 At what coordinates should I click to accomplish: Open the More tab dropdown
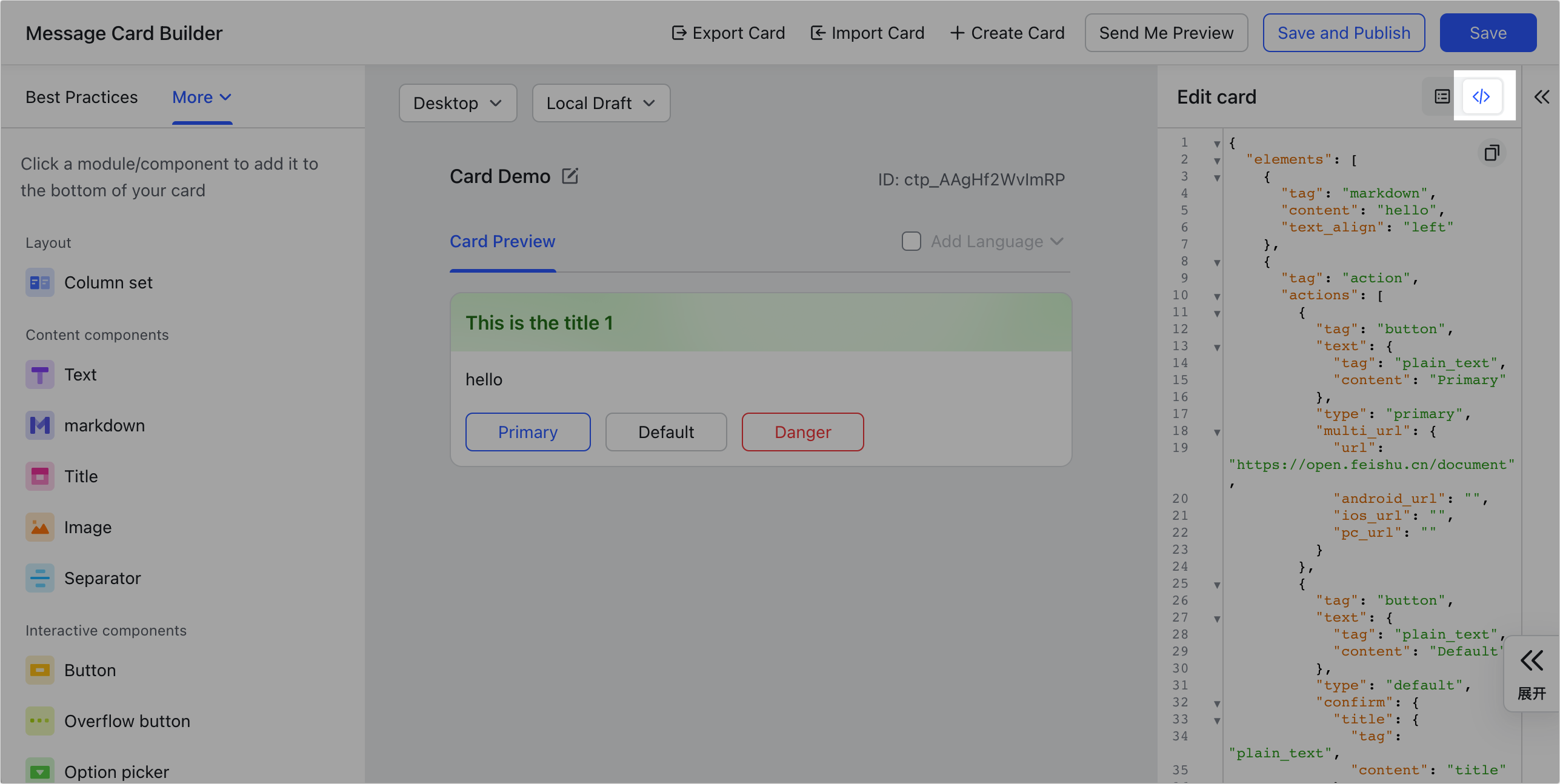[x=202, y=97]
